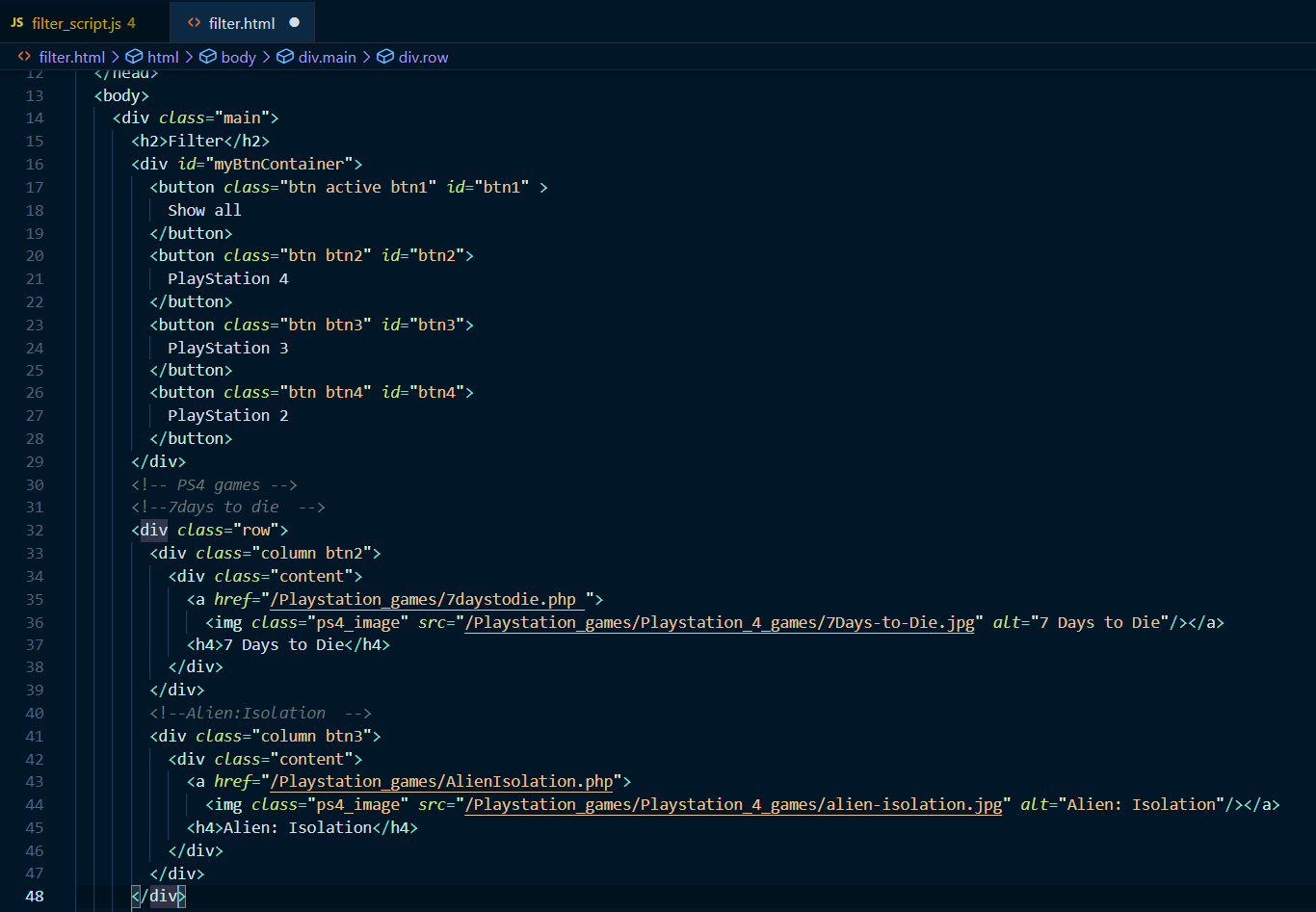Click the h4 text Alien: Isolation
1316x912 pixels.
tap(298, 827)
